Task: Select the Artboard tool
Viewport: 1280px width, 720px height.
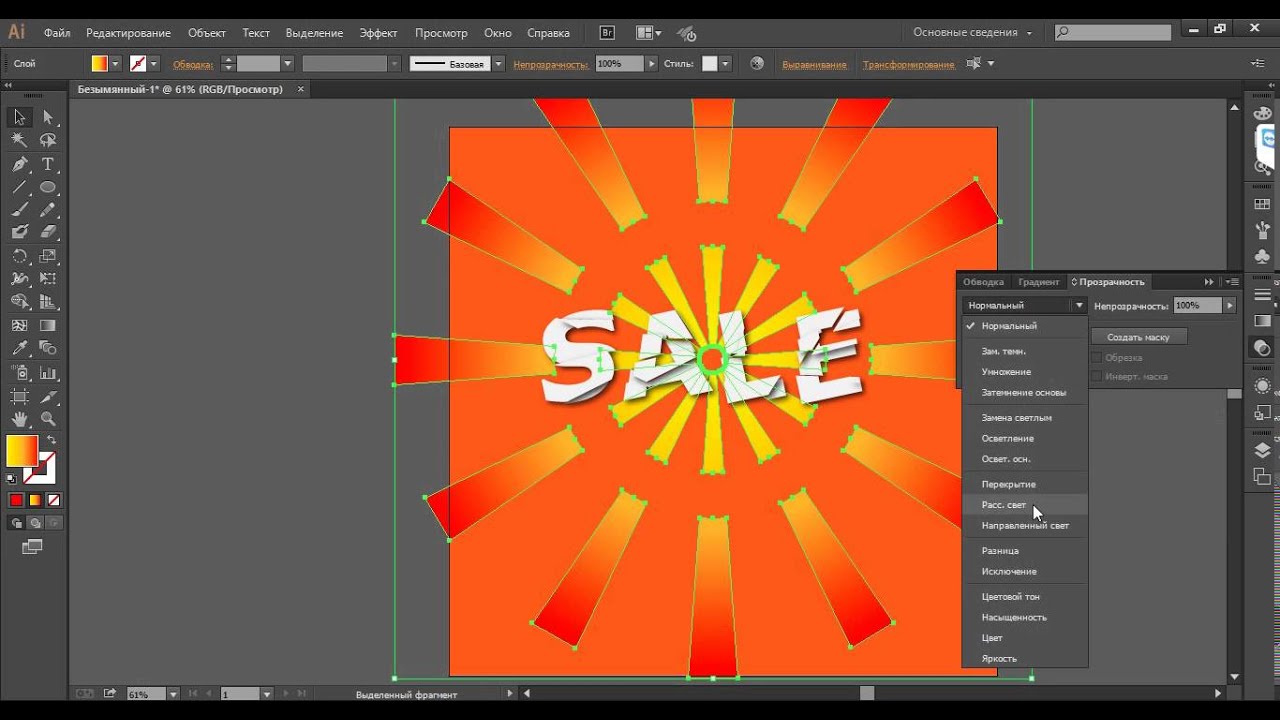Action: point(19,396)
